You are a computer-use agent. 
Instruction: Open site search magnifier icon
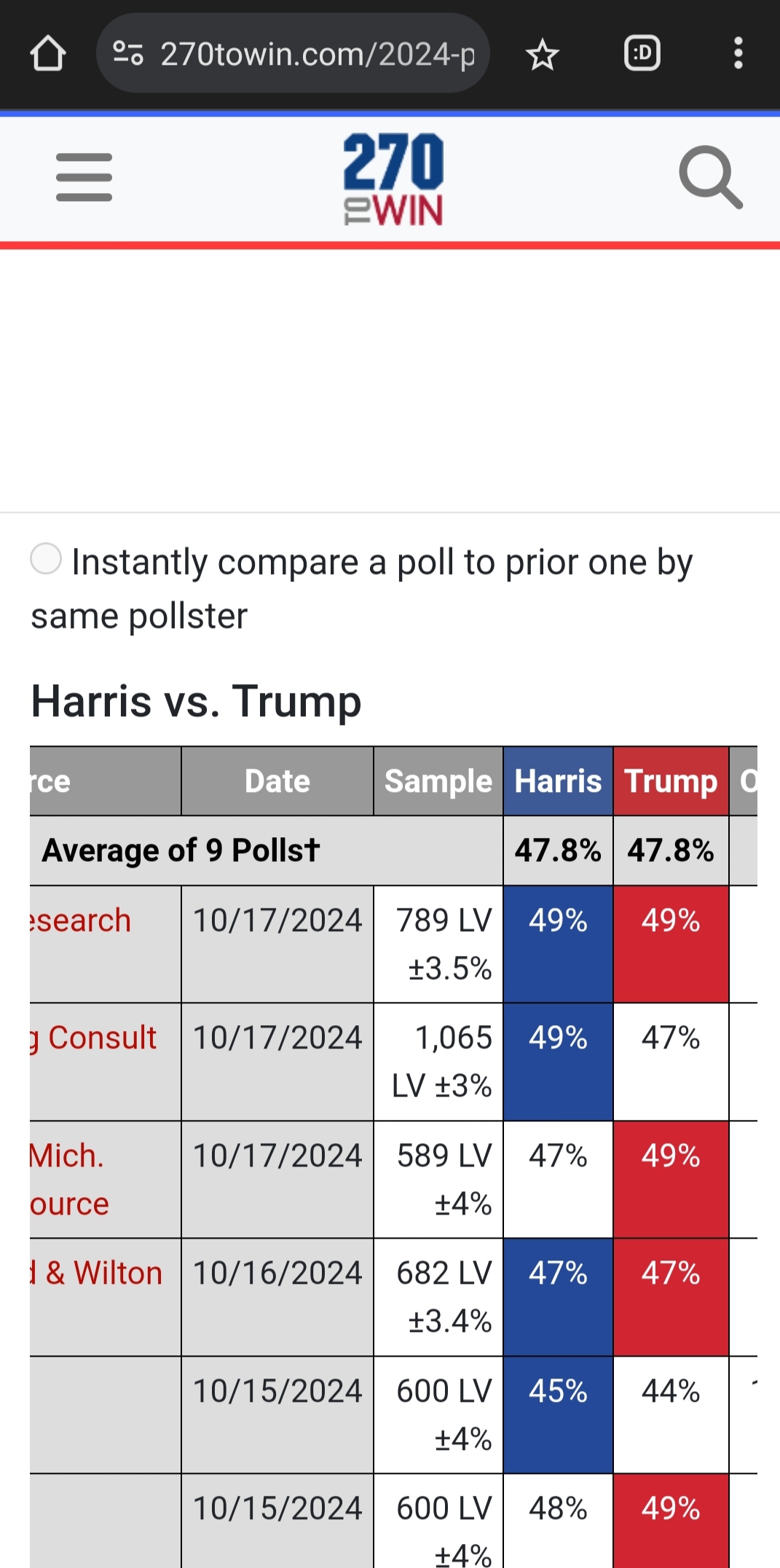pos(711,177)
